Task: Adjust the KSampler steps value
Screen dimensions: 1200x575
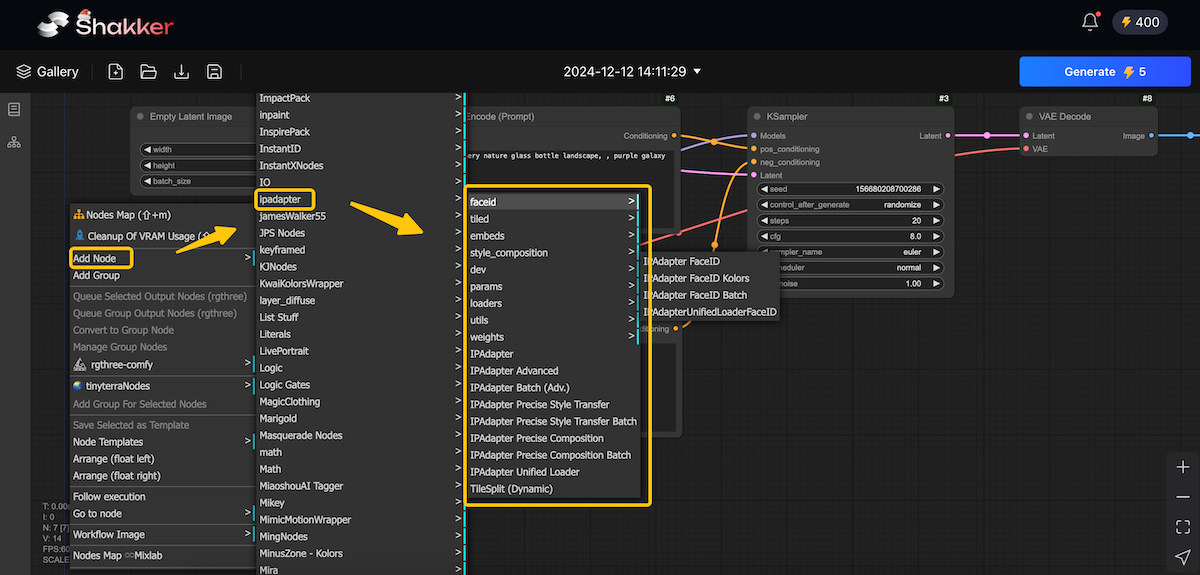Action: 850,220
